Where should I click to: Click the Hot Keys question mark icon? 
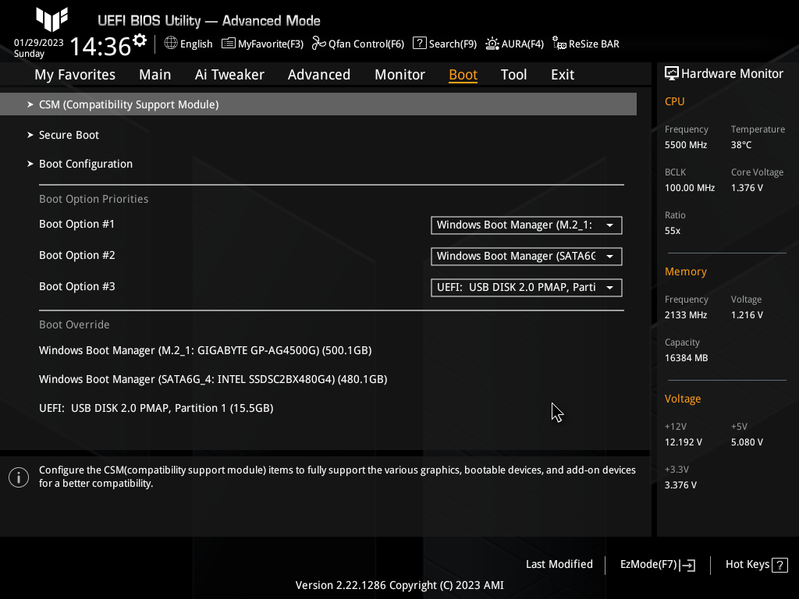(x=780, y=565)
